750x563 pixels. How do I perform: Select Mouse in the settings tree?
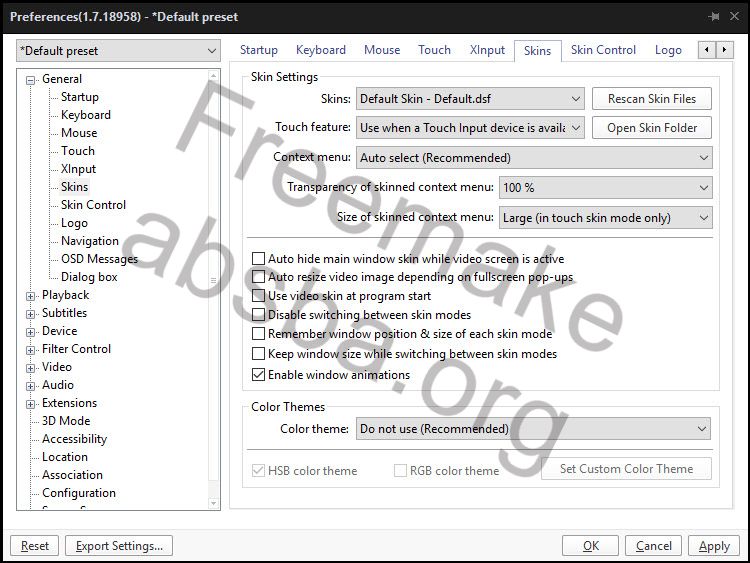point(79,133)
